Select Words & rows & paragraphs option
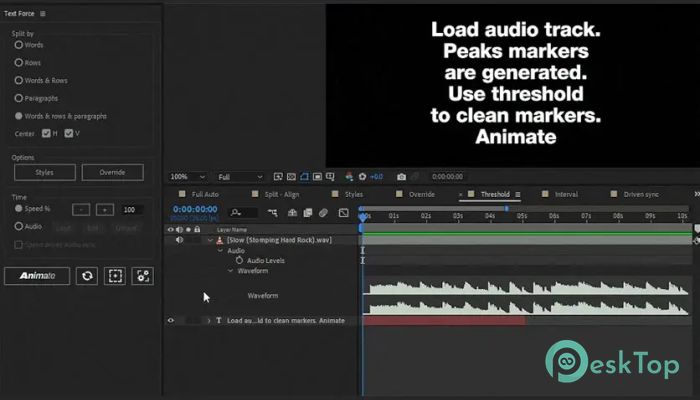This screenshot has width=700, height=400. pos(18,116)
